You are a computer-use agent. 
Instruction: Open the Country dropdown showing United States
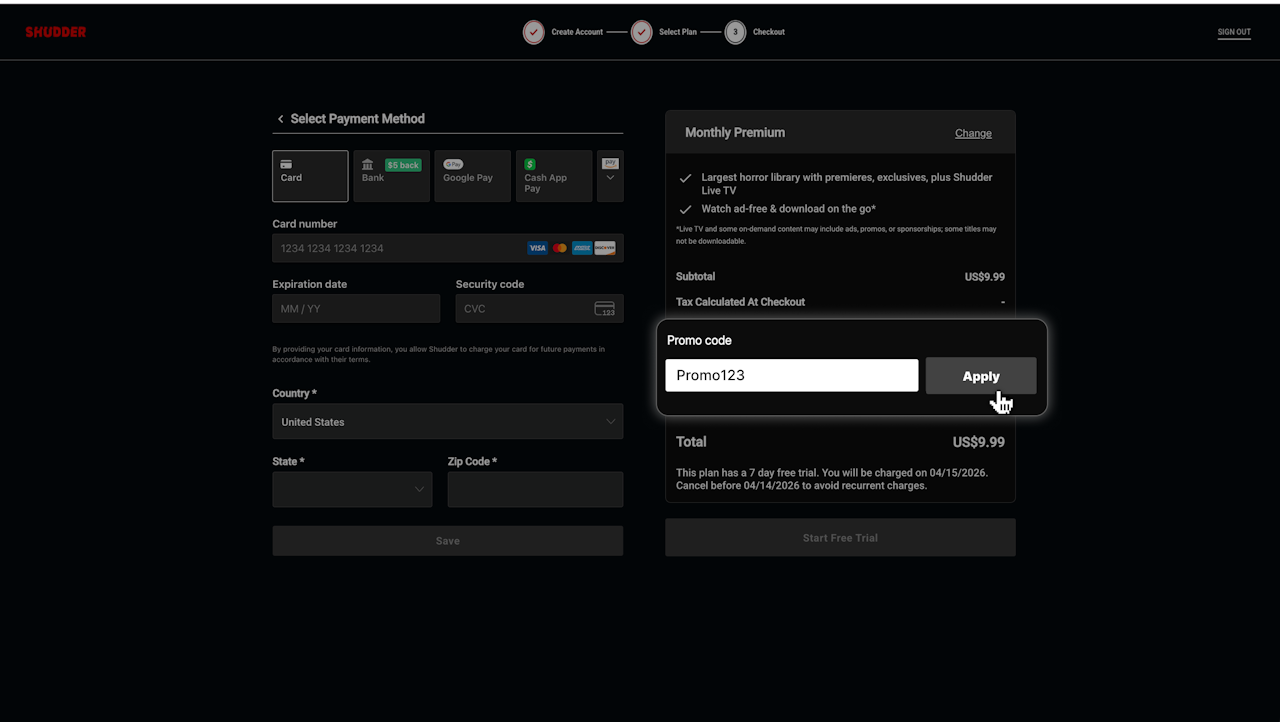pyautogui.click(x=448, y=421)
